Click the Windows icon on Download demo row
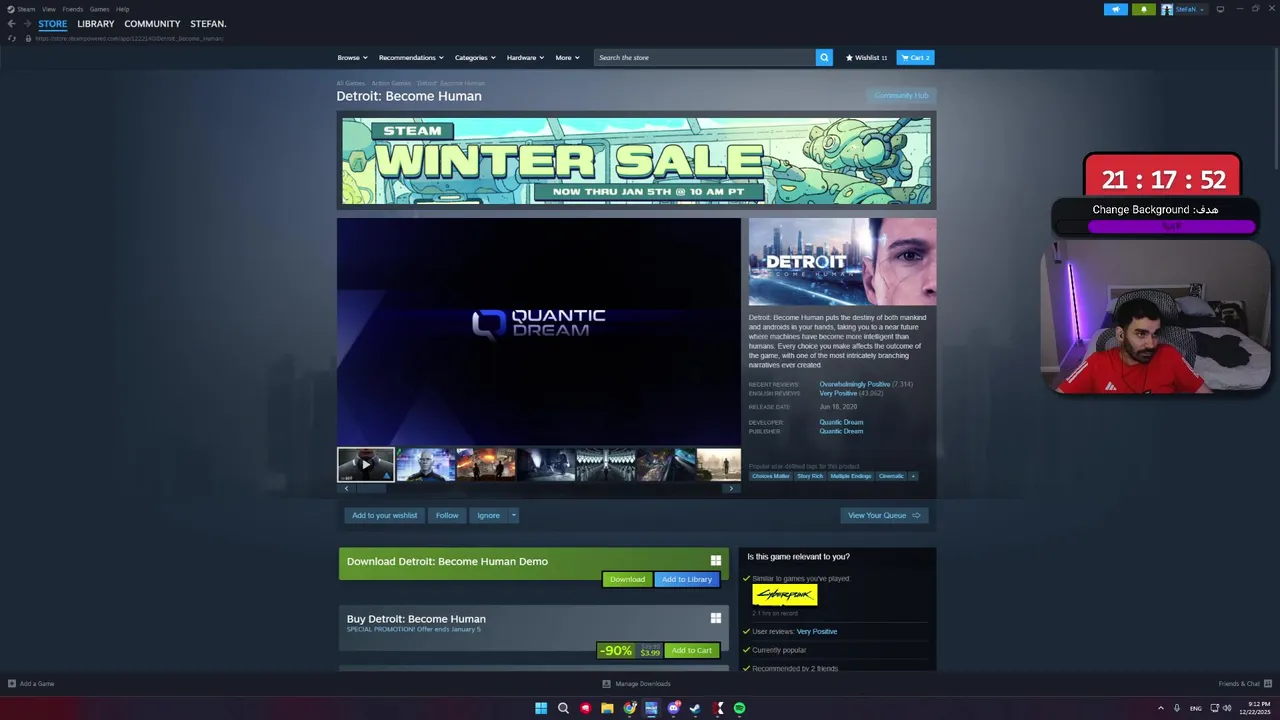 tap(715, 561)
